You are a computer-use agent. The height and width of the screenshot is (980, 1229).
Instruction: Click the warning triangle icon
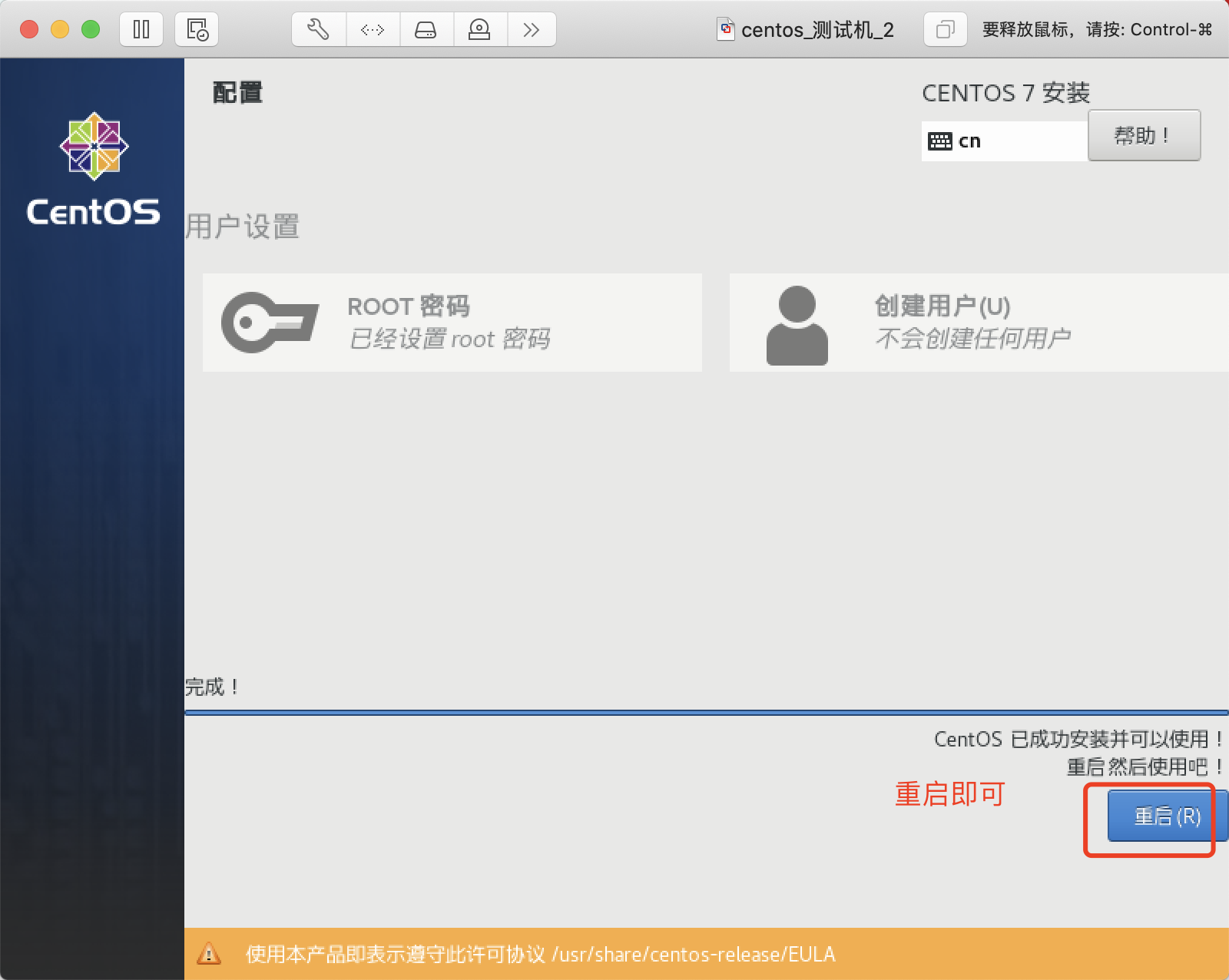[209, 954]
